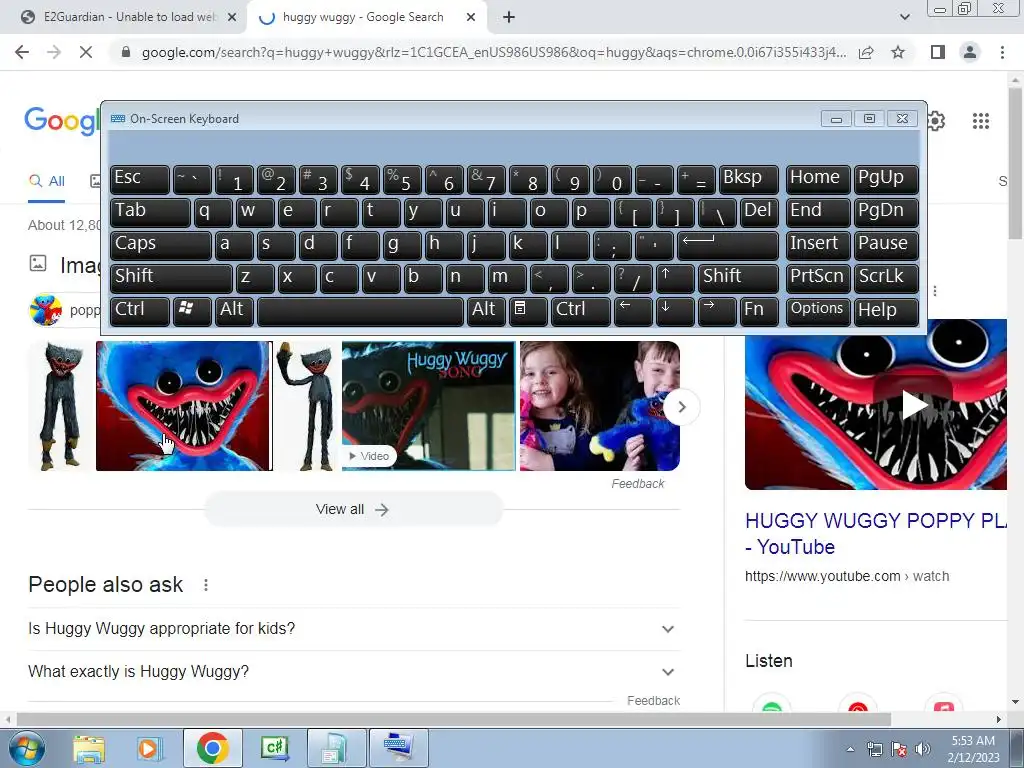Click the Help key on On-Screen Keyboard
1024x768 pixels.
pyautogui.click(x=887, y=311)
